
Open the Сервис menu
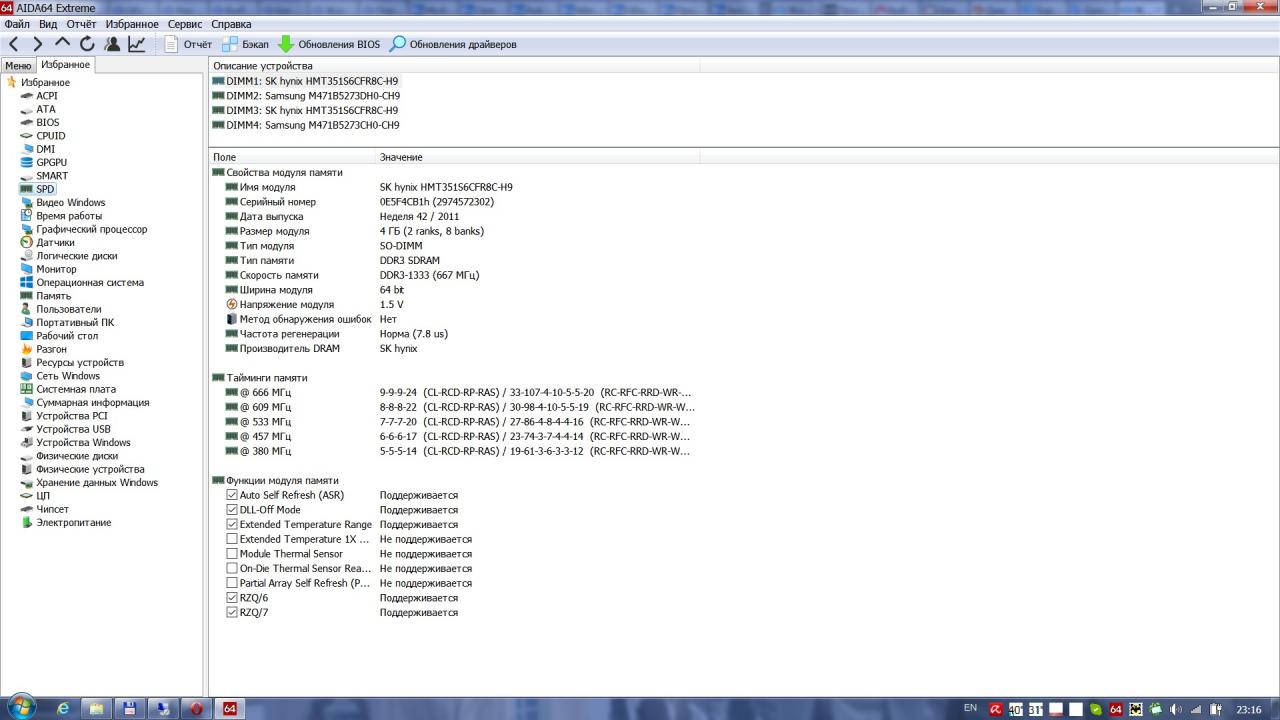pos(184,23)
